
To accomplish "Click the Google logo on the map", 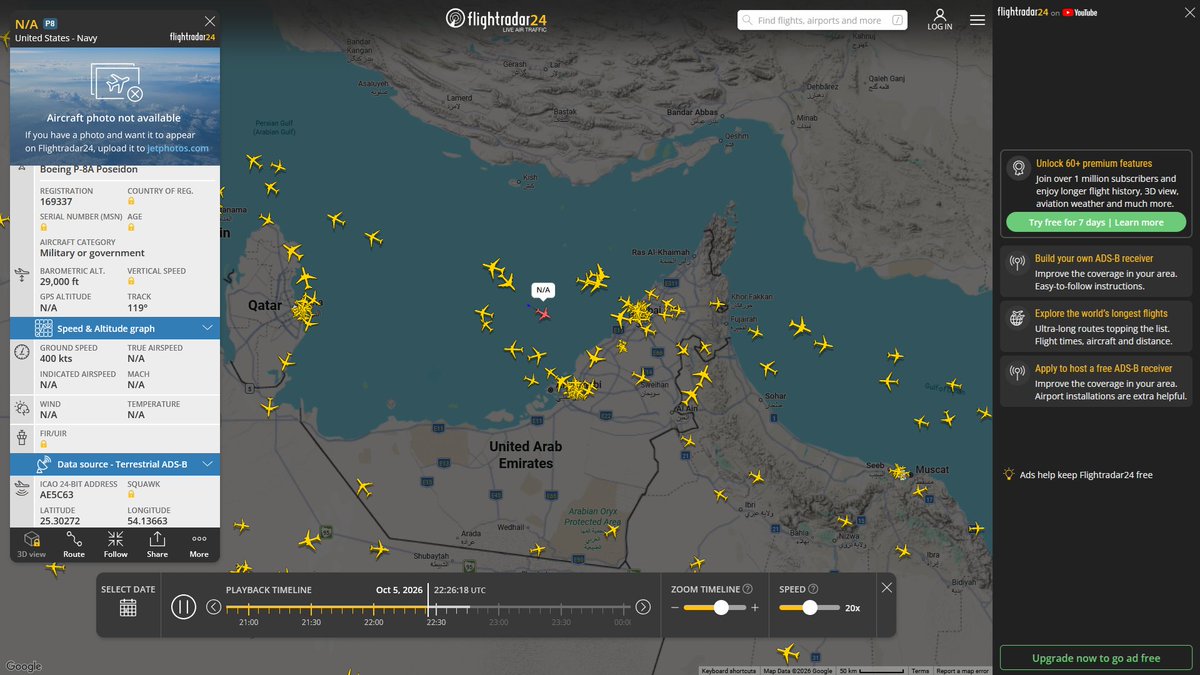I will 23,666.
